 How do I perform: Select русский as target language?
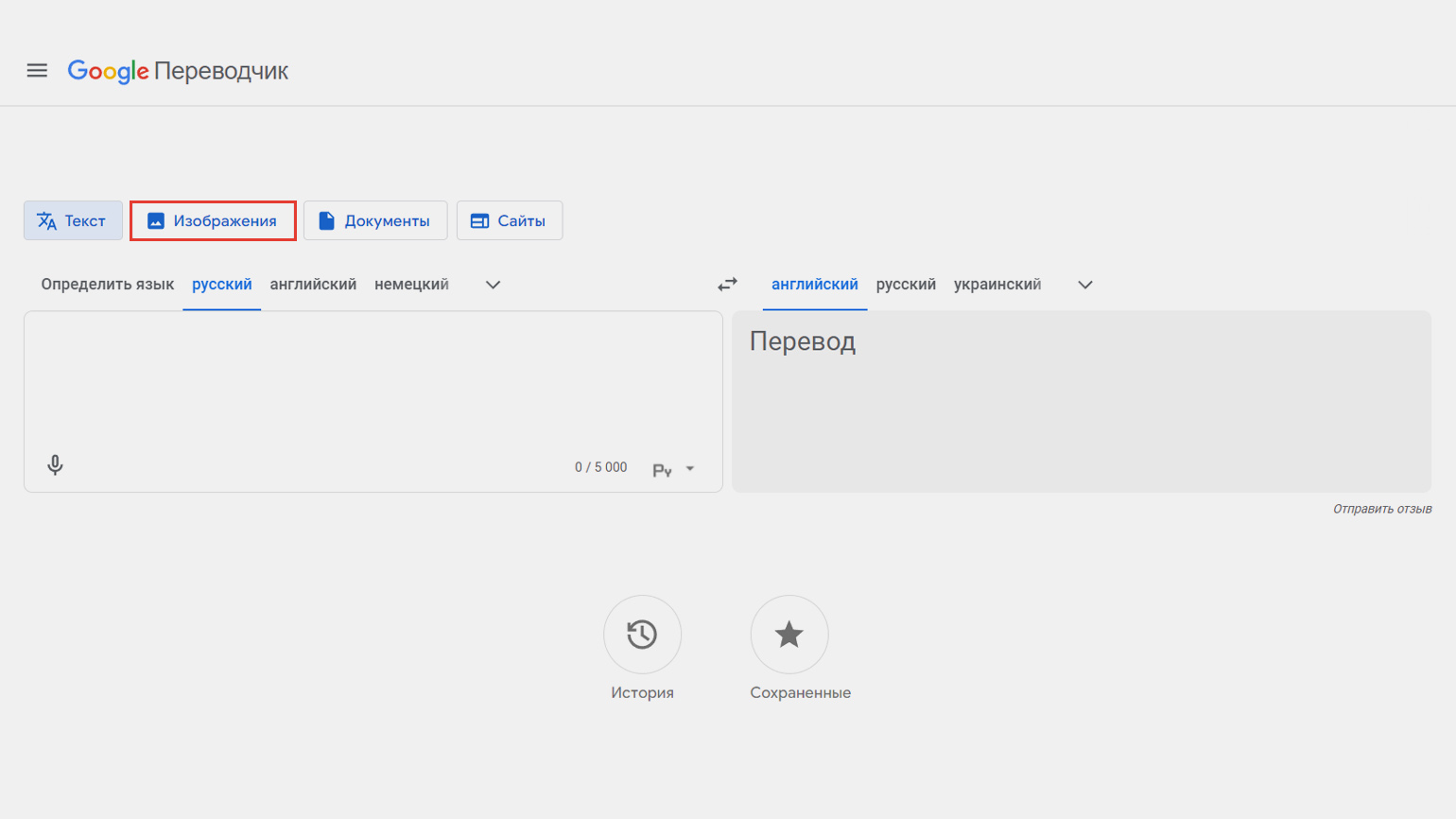[x=906, y=285]
